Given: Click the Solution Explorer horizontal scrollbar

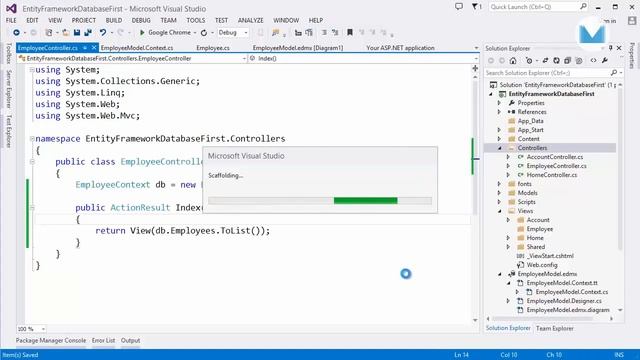Looking at the screenshot, I should pos(543,319).
